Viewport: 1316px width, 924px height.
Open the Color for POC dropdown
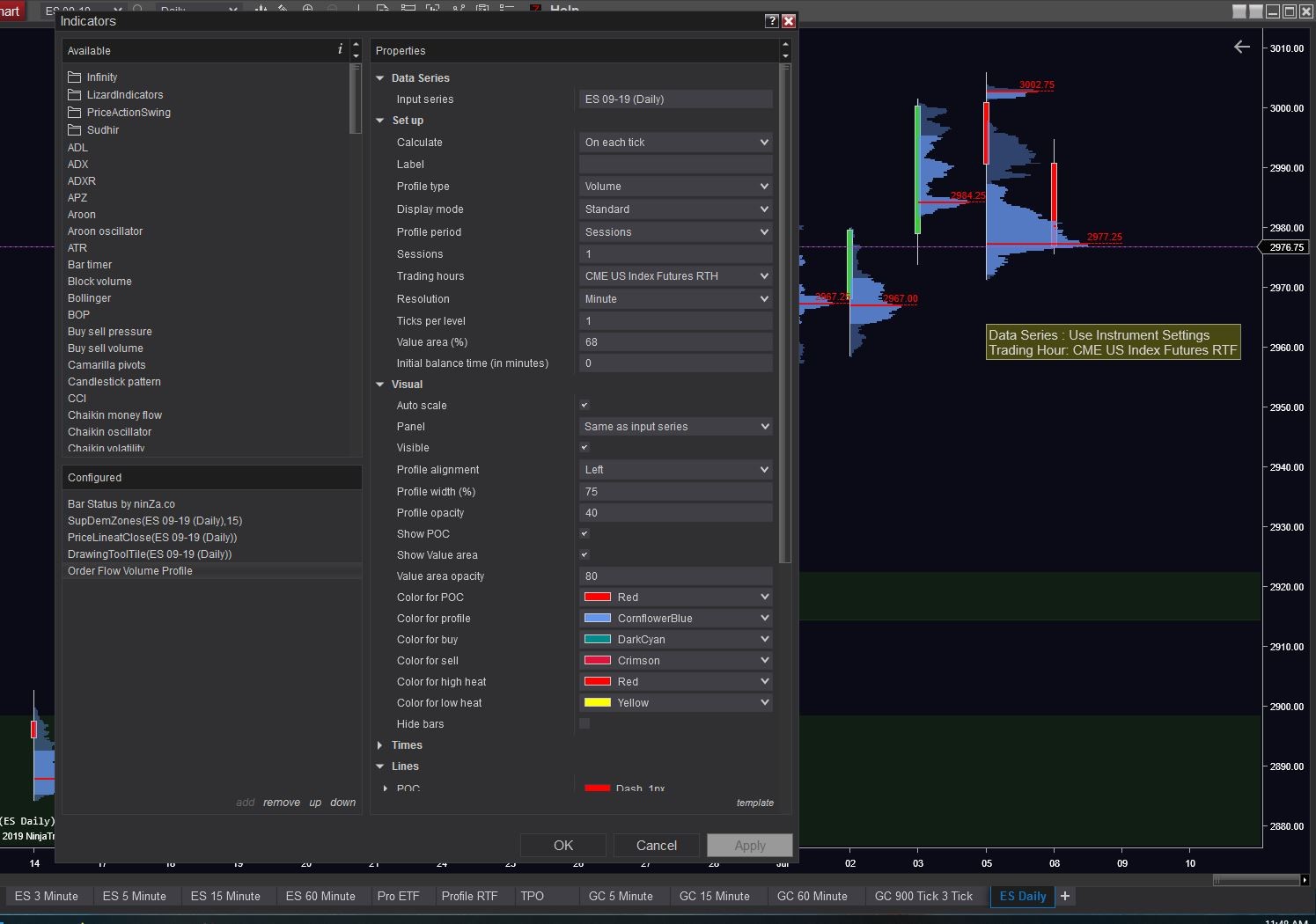click(x=676, y=598)
